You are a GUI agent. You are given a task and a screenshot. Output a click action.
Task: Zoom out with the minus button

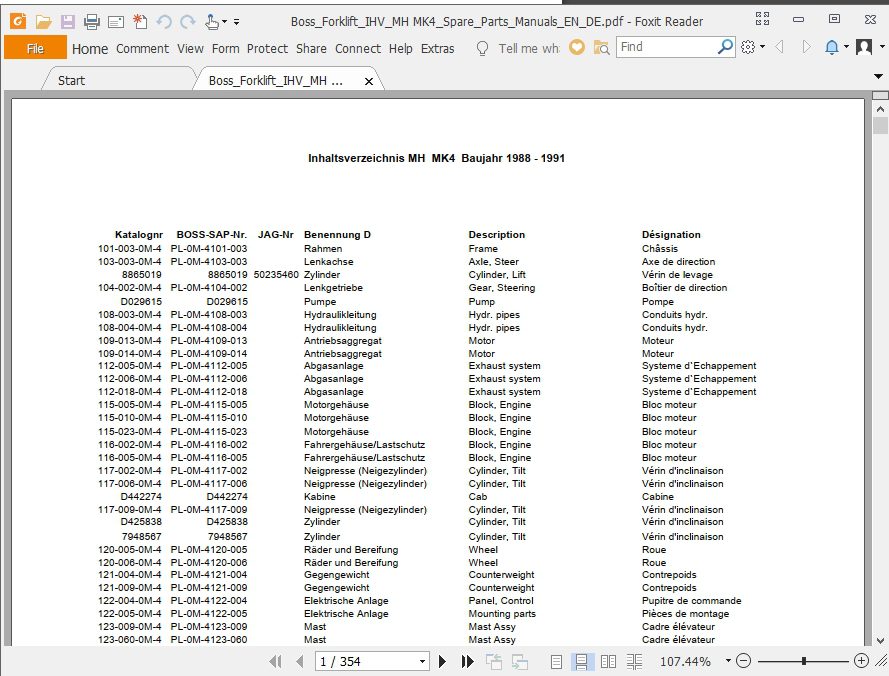click(743, 661)
